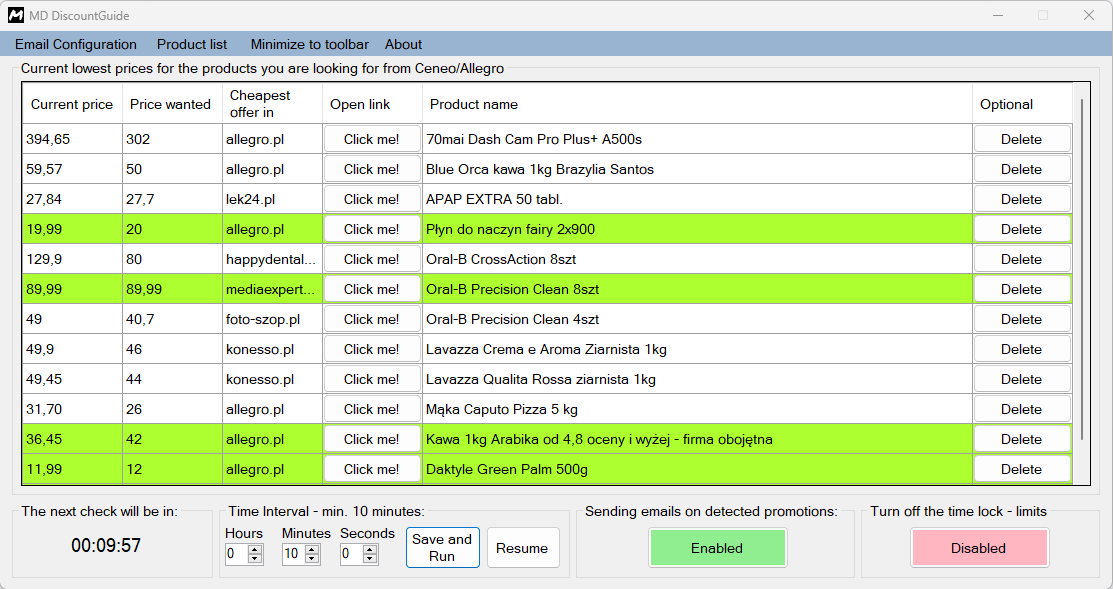Click the Price wanted column header
The image size is (1113, 589).
172,104
